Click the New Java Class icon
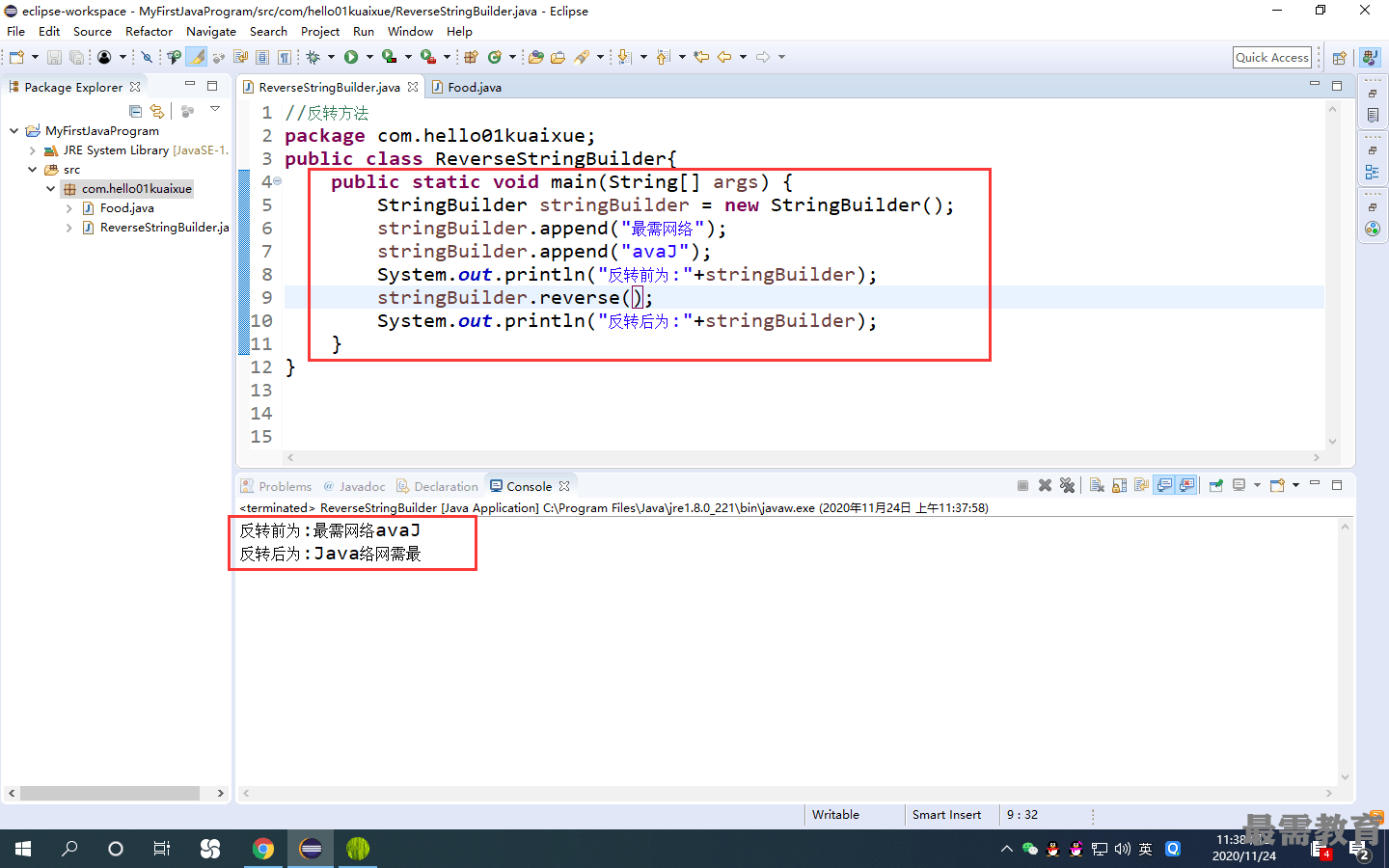Screen dimensions: 1389x868 coord(495,57)
